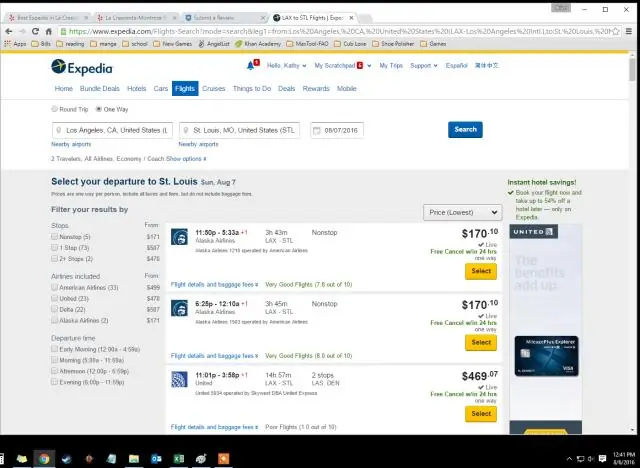This screenshot has width=640, height=468.
Task: Switch to the Best Expedia in La Cres browser tab
Action: 49,18
